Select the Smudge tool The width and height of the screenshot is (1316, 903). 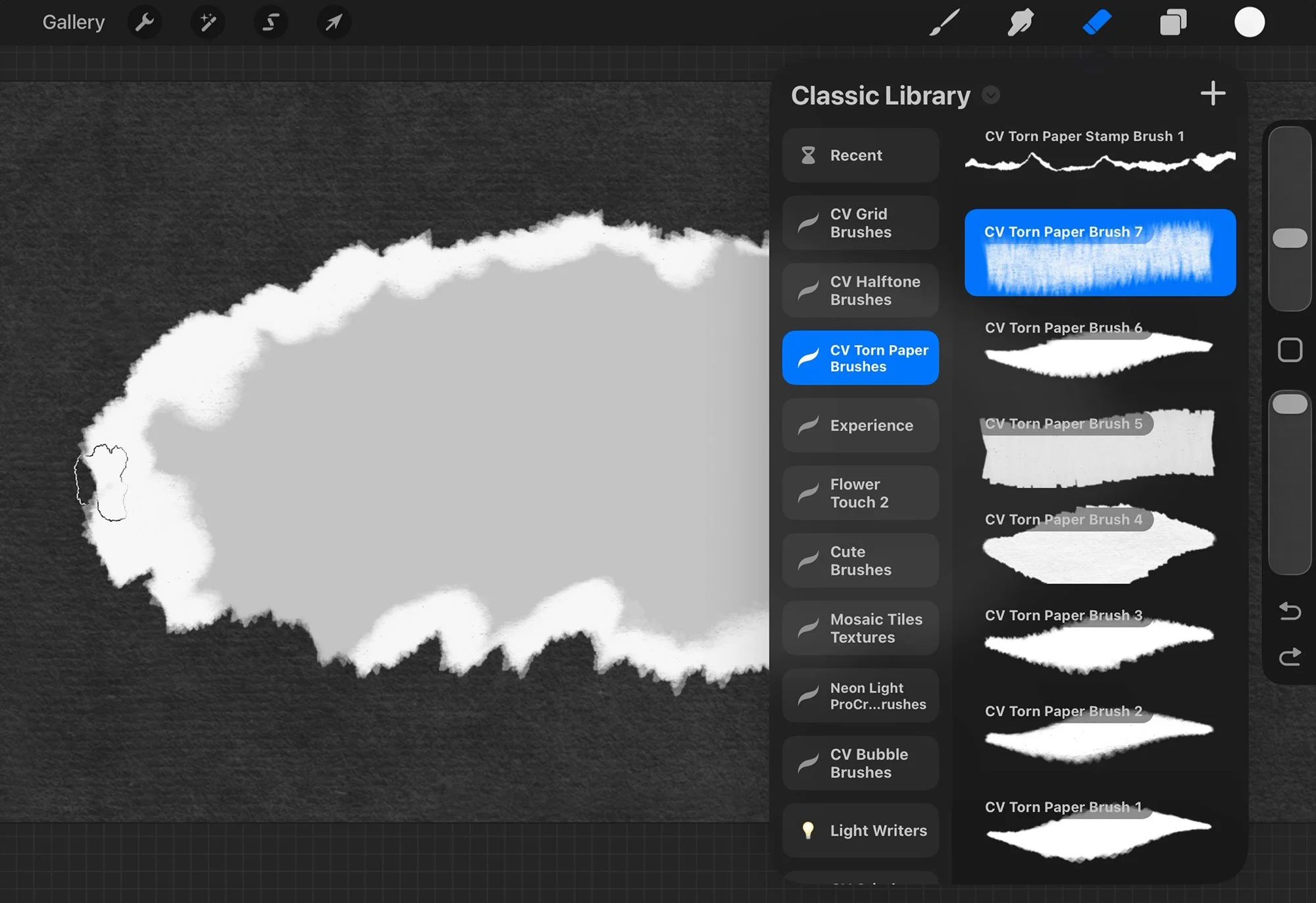point(1021,22)
